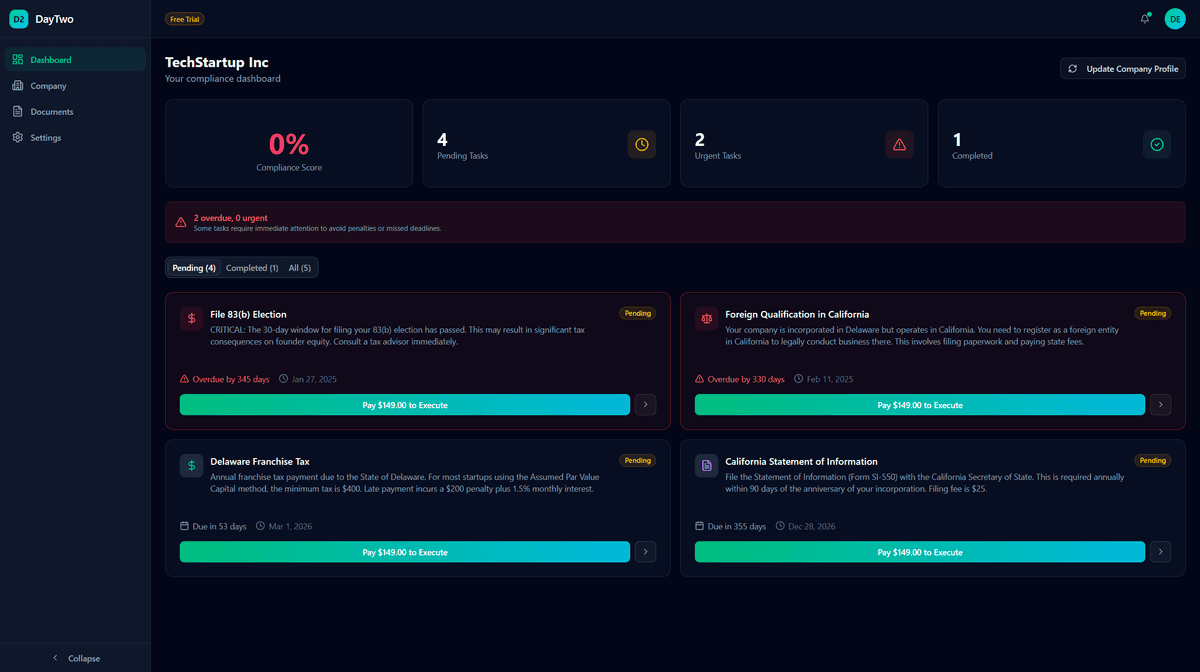Expand the California Statement of Information chevron
Screen dimensions: 1200x672
(x=1160, y=551)
